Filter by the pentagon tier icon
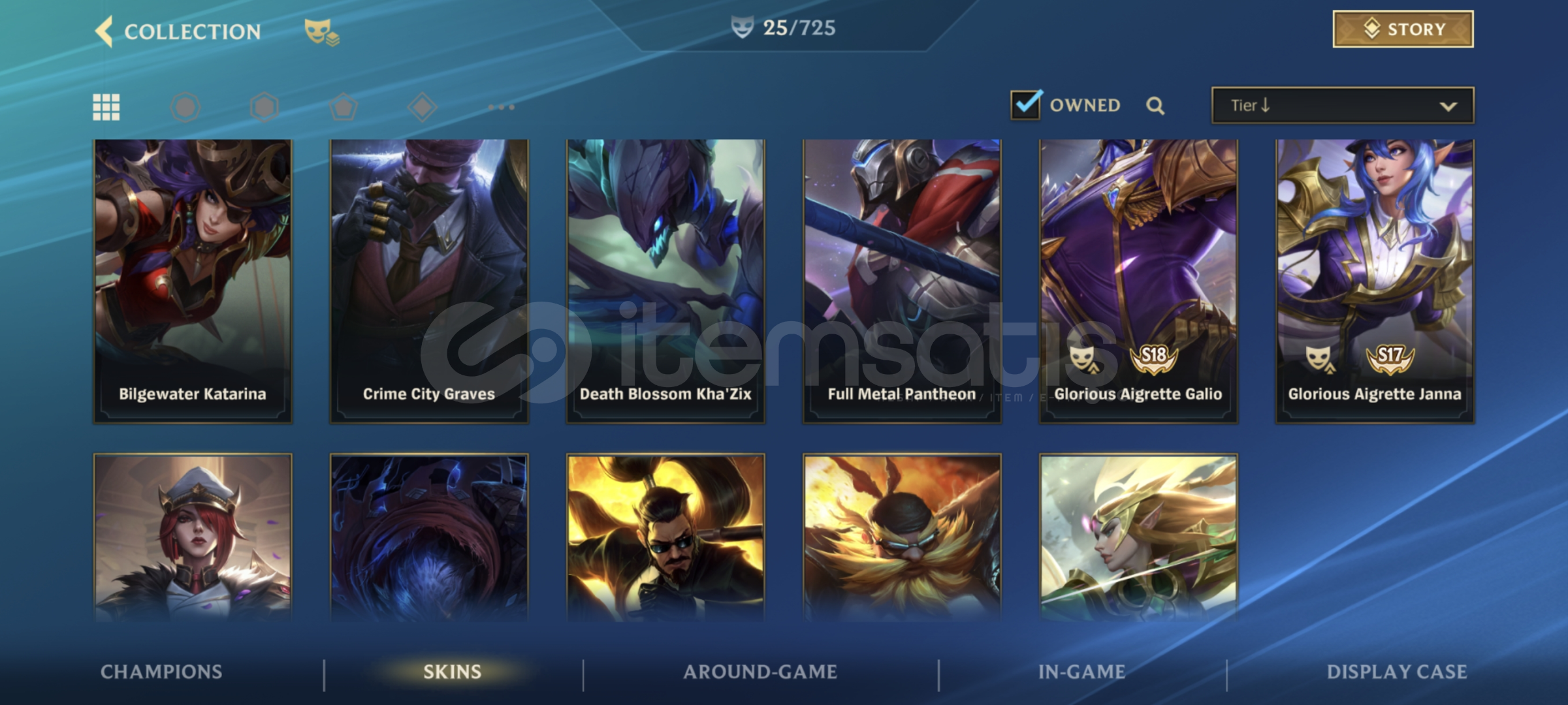 pyautogui.click(x=344, y=107)
